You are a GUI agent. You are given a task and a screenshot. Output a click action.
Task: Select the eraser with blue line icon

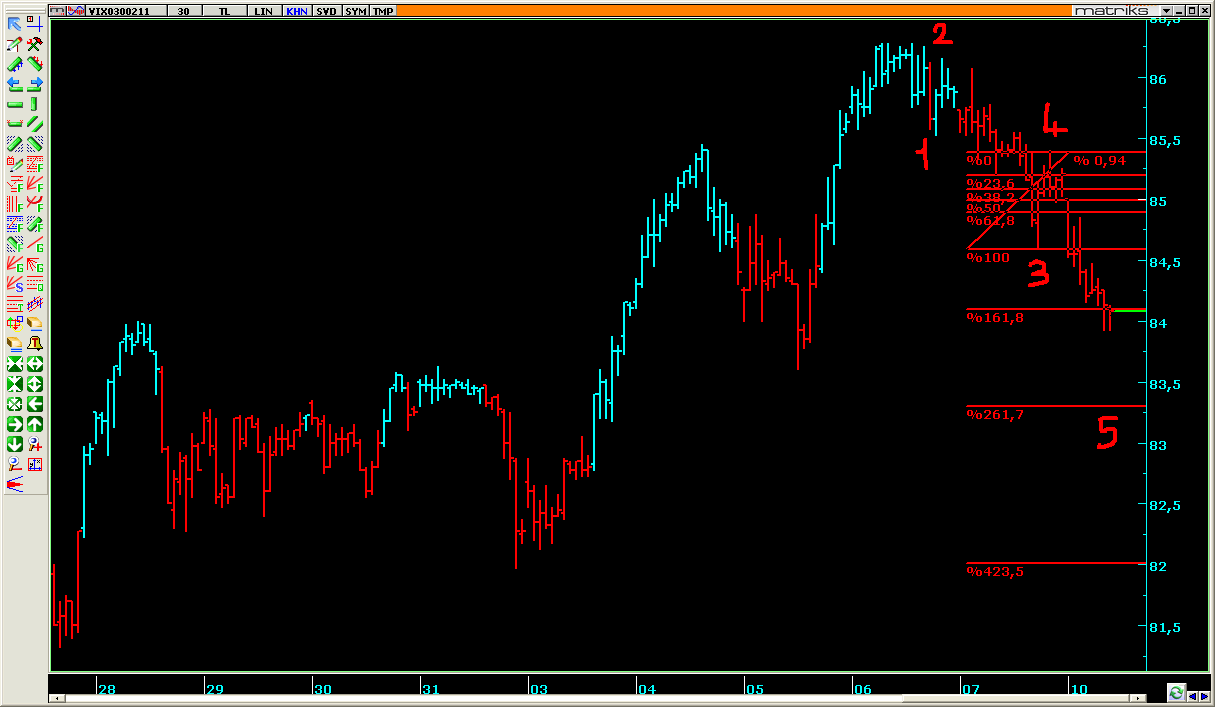[35, 324]
